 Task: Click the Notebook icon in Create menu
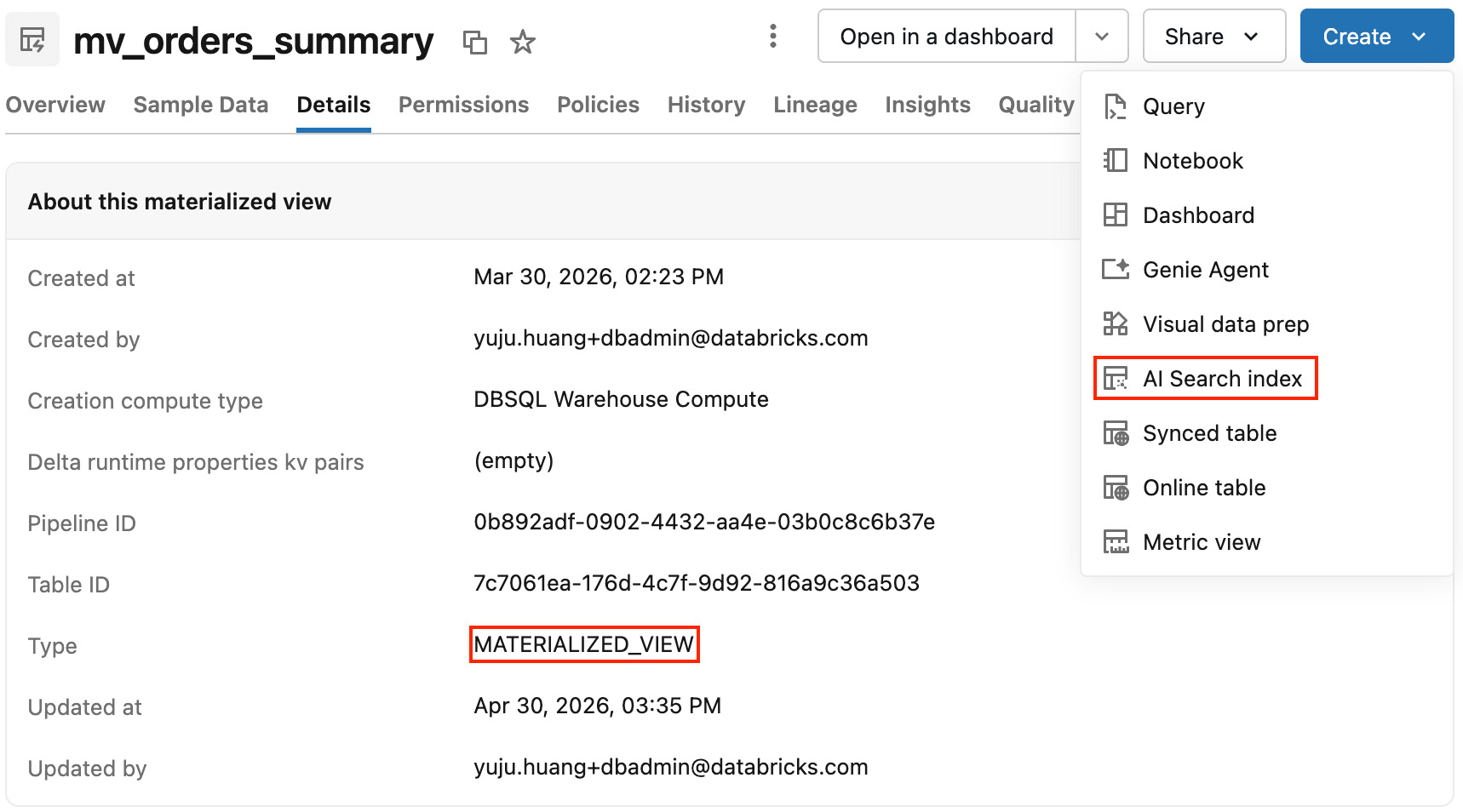click(1116, 161)
